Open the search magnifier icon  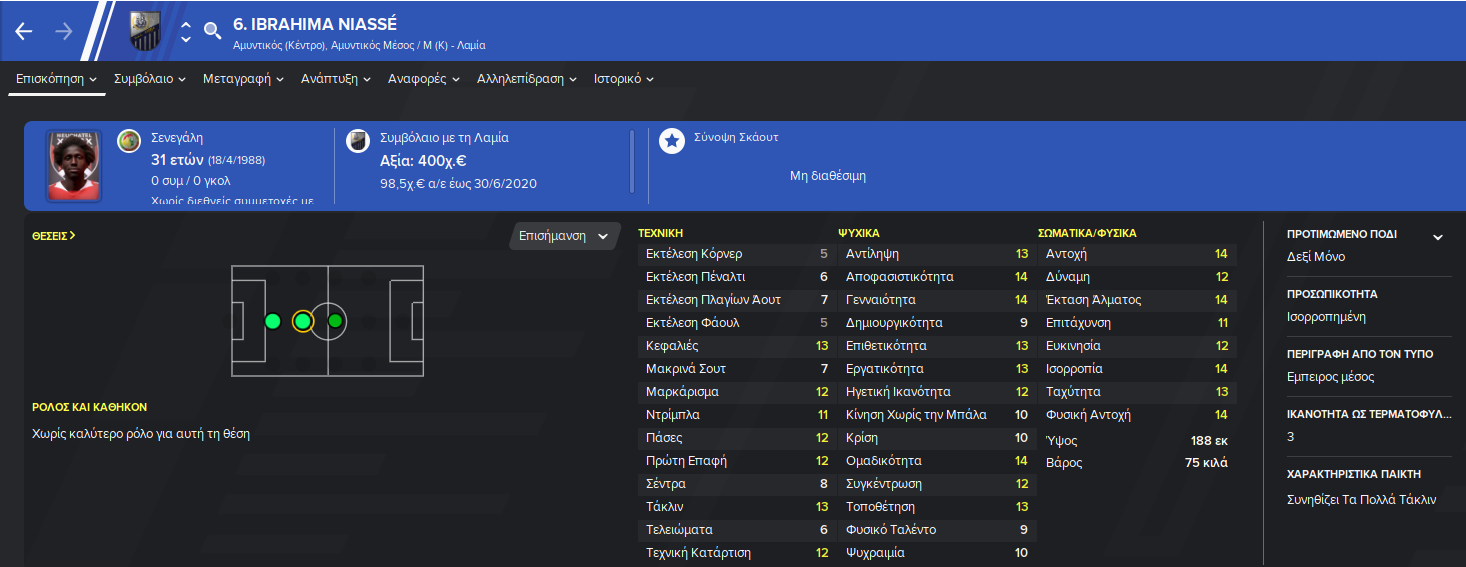point(212,31)
